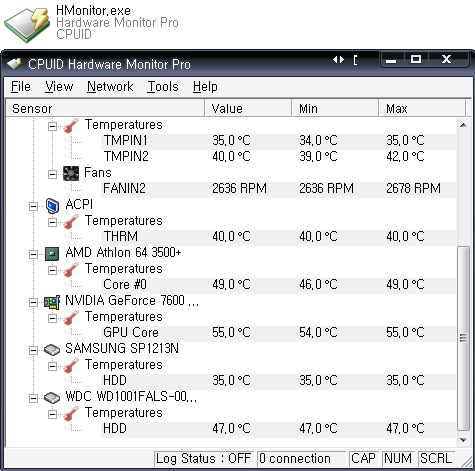Open the View menu
Screen dimensions: 475x471
click(59, 87)
